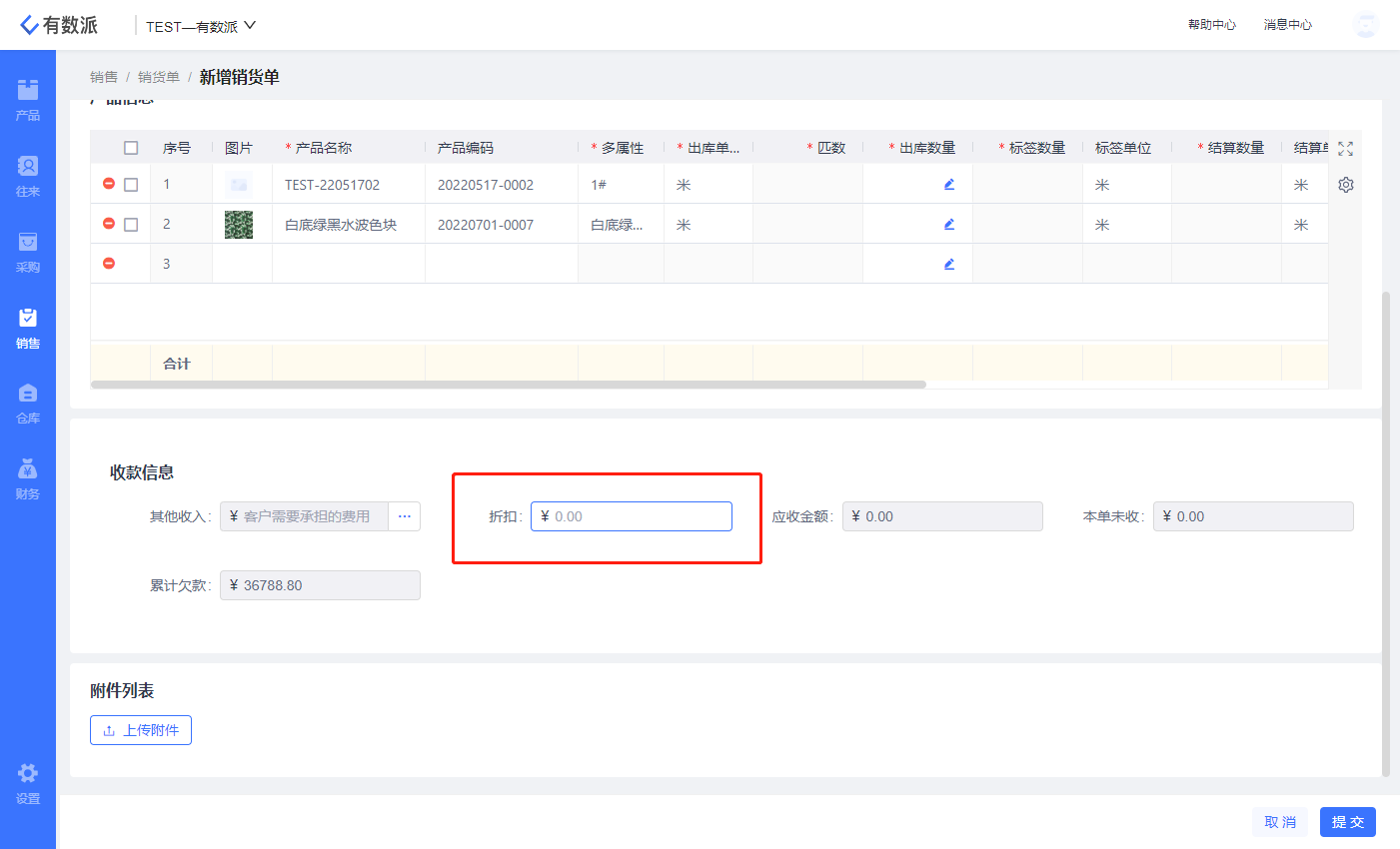1400x849 pixels.
Task: Click the page vertical scrollbar
Action: point(1385,533)
